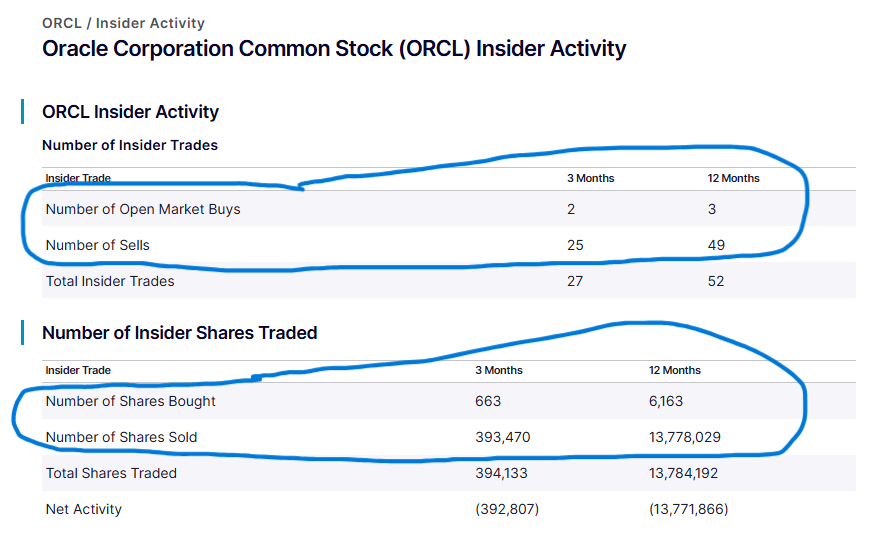
Task: Click the net activity value (13,771,866)
Action: [688, 509]
